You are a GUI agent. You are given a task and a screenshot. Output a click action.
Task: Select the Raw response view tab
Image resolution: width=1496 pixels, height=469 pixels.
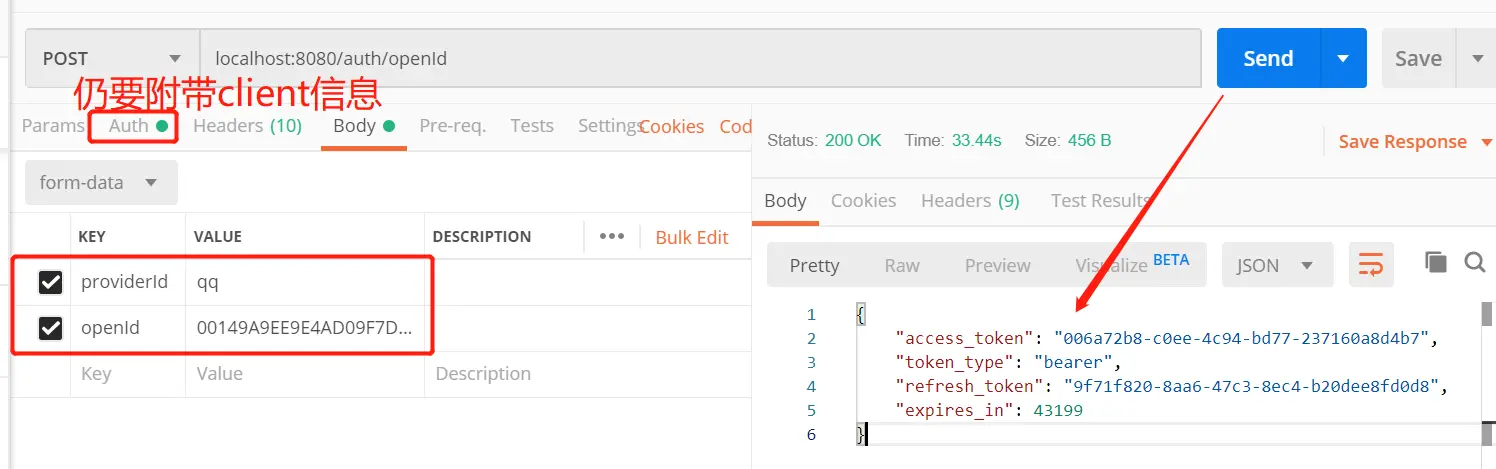(x=902, y=266)
